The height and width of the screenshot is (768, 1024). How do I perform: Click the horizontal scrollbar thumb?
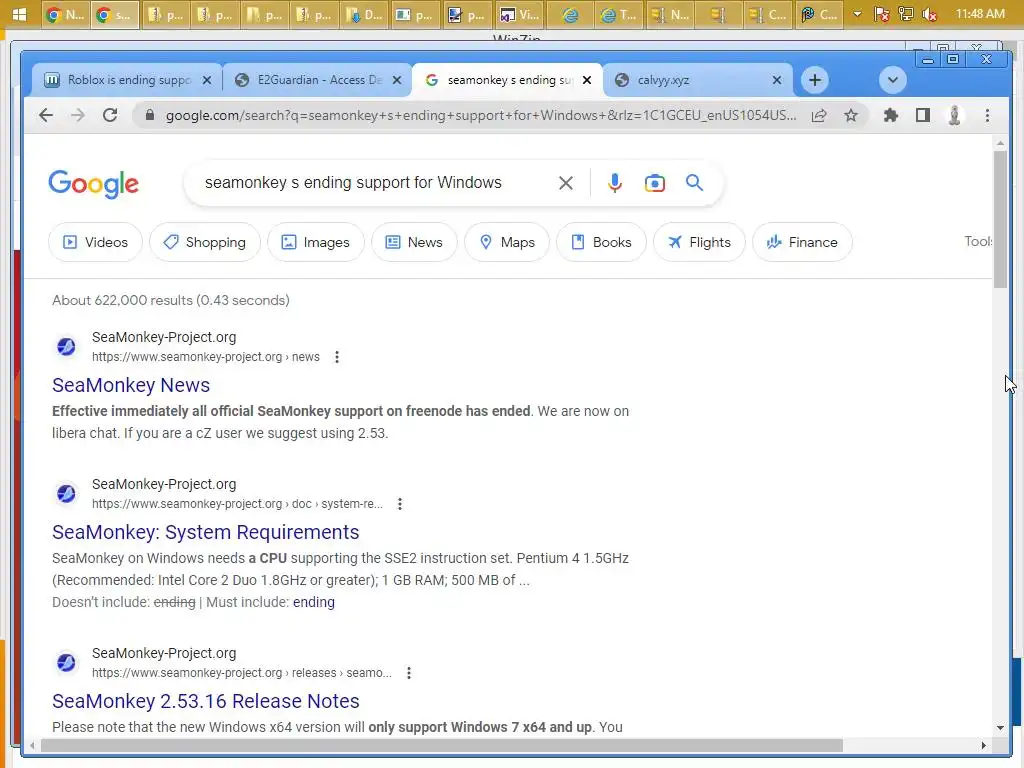click(441, 745)
